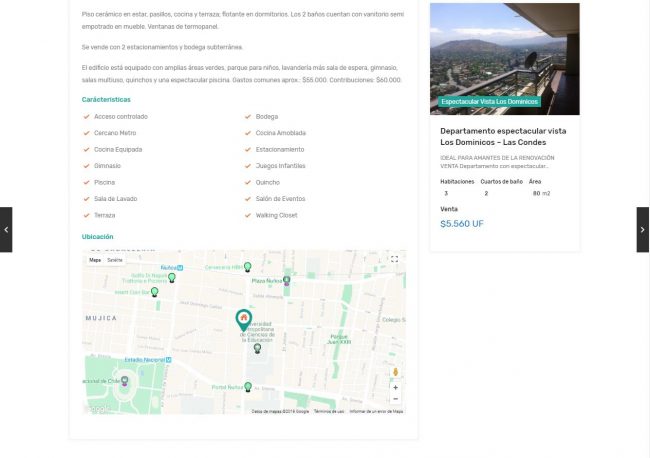Open the Departamento espectacular vista Los Dominicos listing
The width and height of the screenshot is (650, 458).
click(x=503, y=136)
